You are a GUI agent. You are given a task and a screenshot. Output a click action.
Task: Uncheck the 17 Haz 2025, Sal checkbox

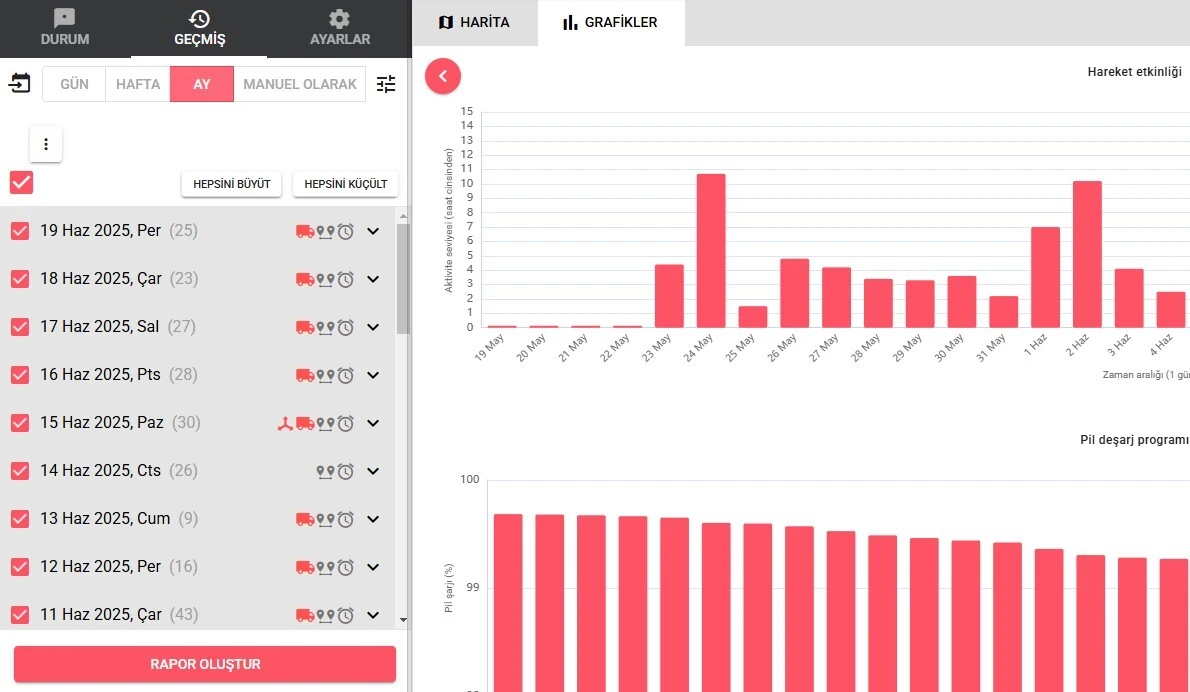pos(20,326)
